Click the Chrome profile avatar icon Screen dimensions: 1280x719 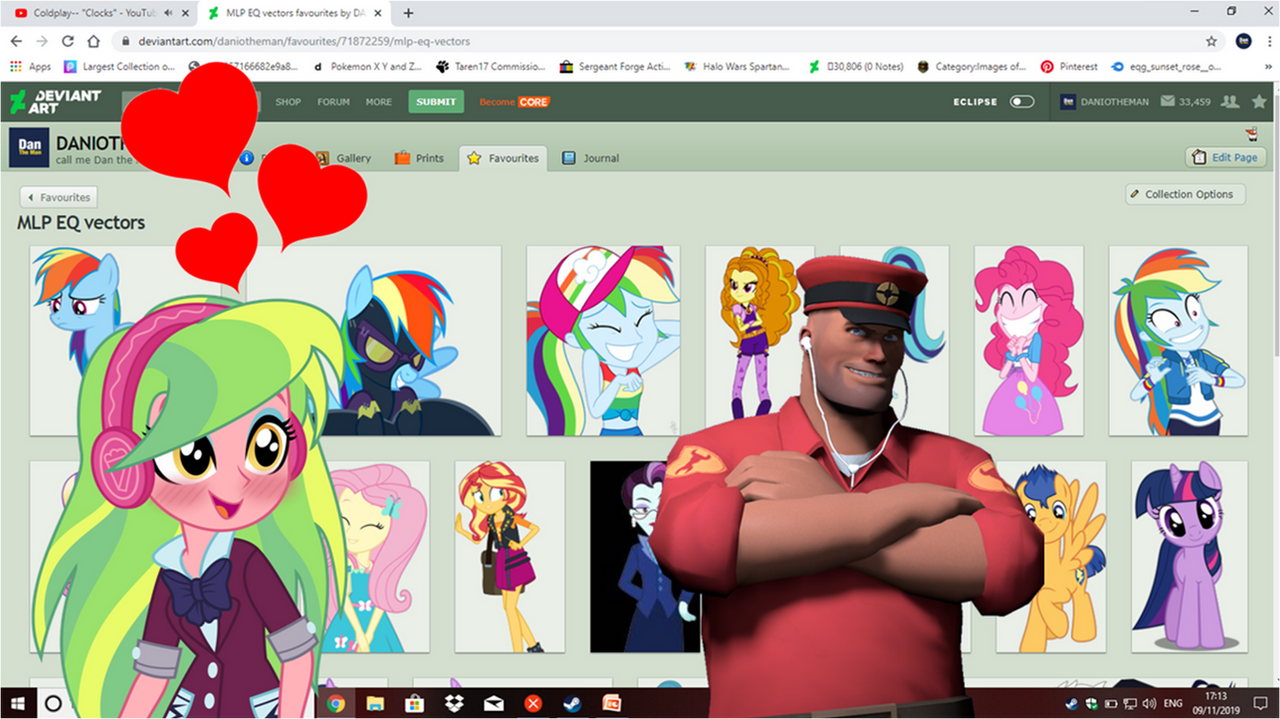pos(1244,41)
